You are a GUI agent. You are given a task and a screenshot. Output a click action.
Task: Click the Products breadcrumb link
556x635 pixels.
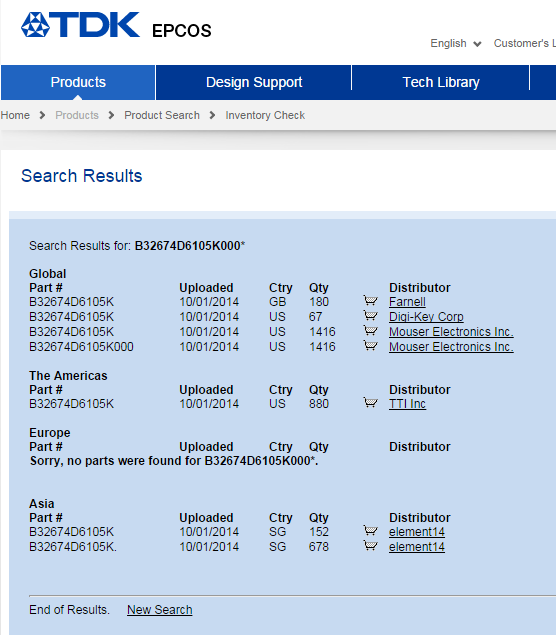tap(77, 115)
